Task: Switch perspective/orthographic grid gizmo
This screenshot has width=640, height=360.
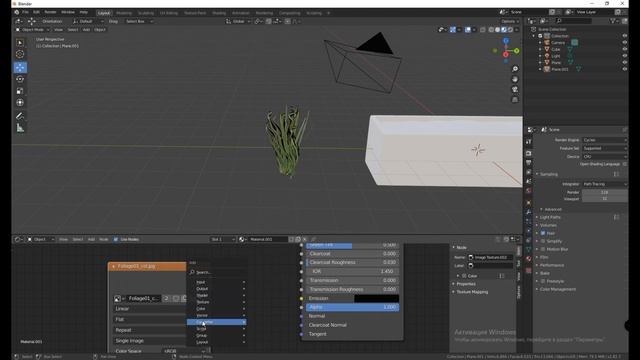Action: point(515,100)
